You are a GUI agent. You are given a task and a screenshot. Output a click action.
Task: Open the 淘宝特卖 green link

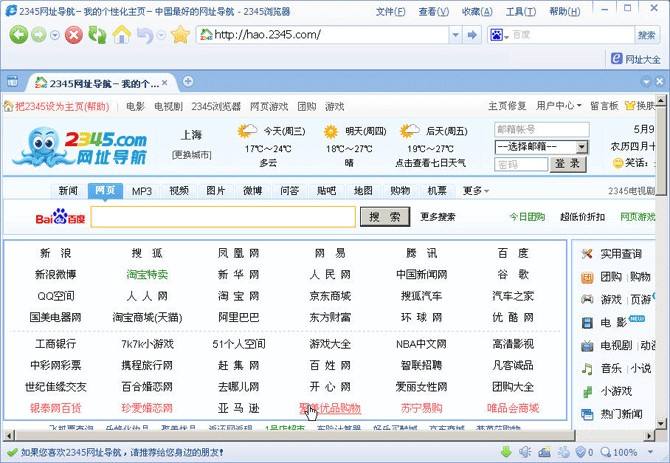tap(147, 274)
